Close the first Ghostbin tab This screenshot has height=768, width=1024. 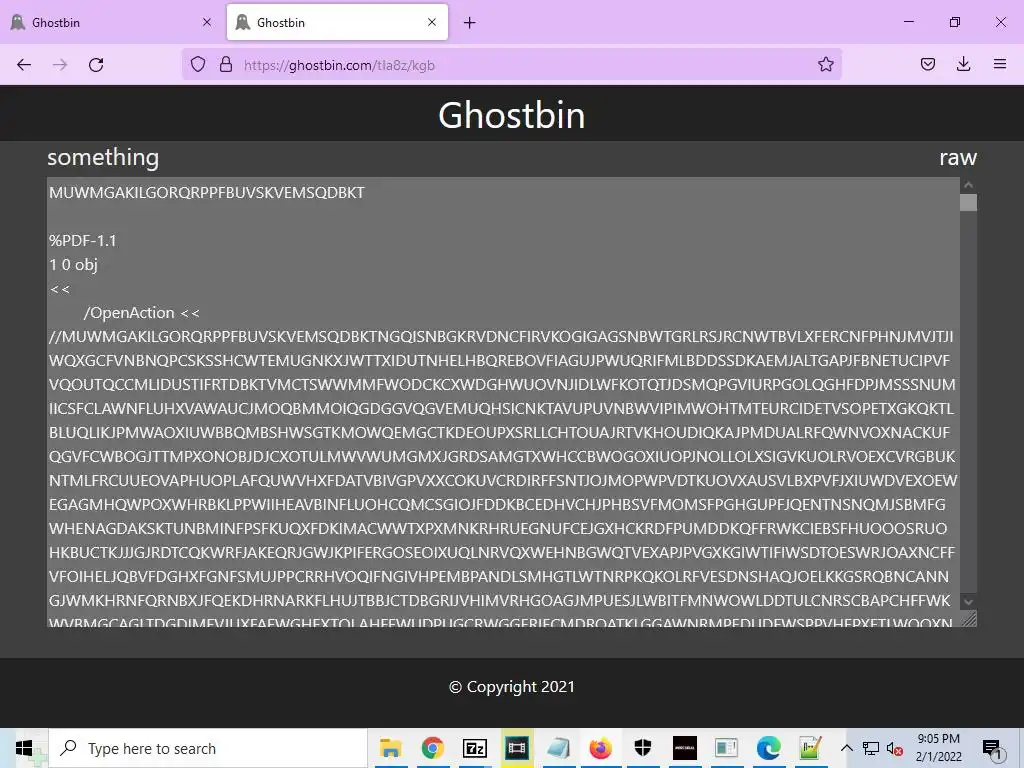207,22
